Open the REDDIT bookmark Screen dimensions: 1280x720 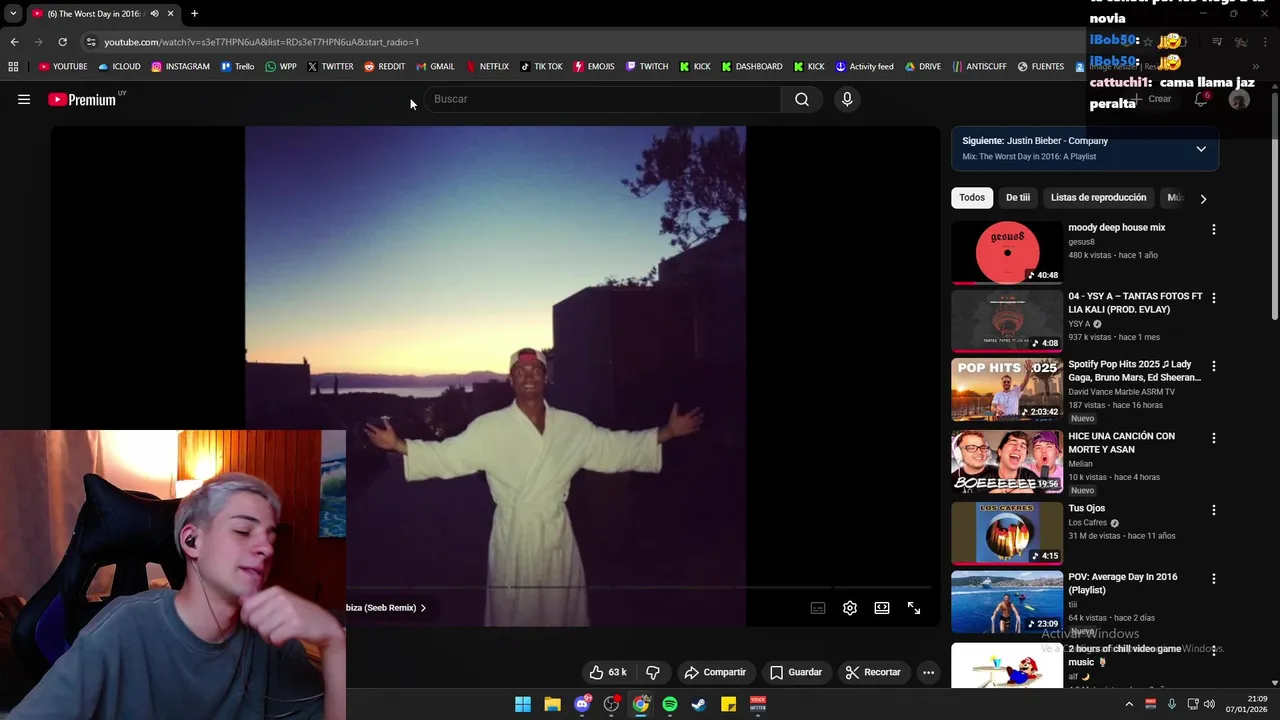(x=385, y=67)
